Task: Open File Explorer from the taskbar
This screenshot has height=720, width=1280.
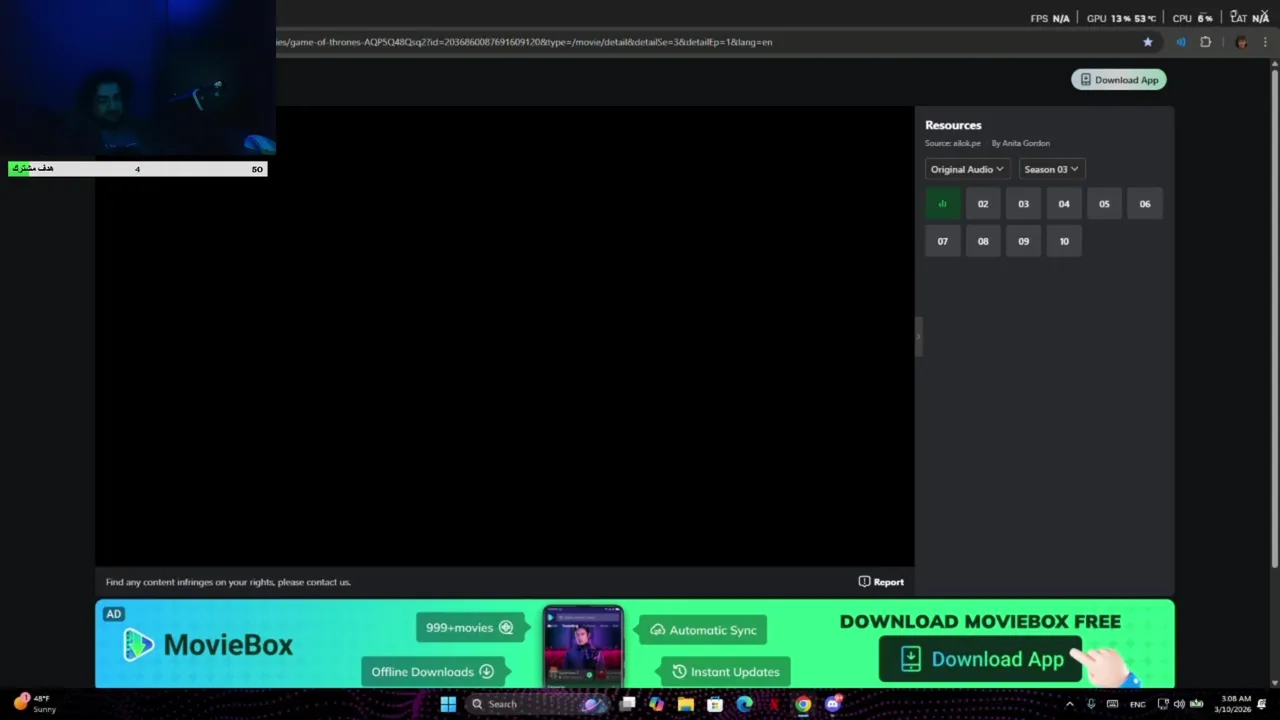Action: 686,704
